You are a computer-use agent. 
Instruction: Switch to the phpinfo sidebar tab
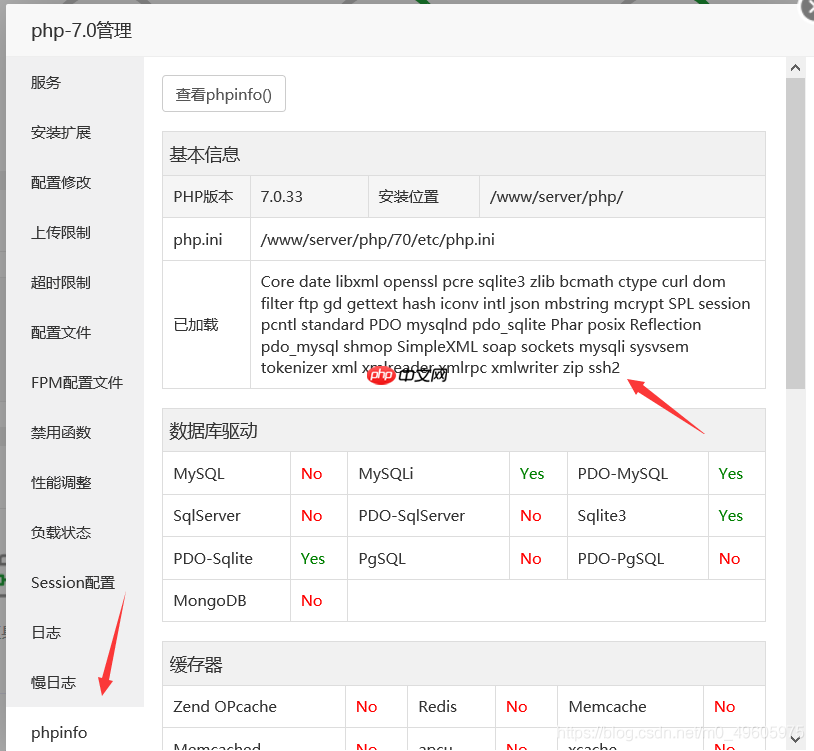click(x=58, y=732)
